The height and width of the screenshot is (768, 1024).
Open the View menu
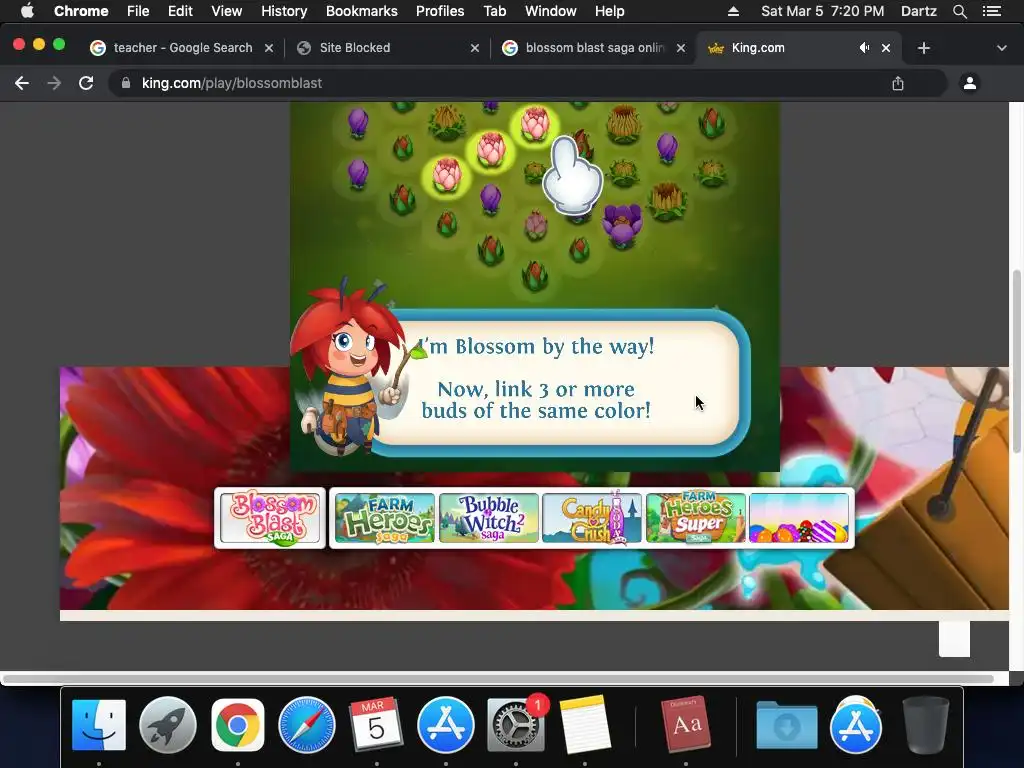coord(227,11)
